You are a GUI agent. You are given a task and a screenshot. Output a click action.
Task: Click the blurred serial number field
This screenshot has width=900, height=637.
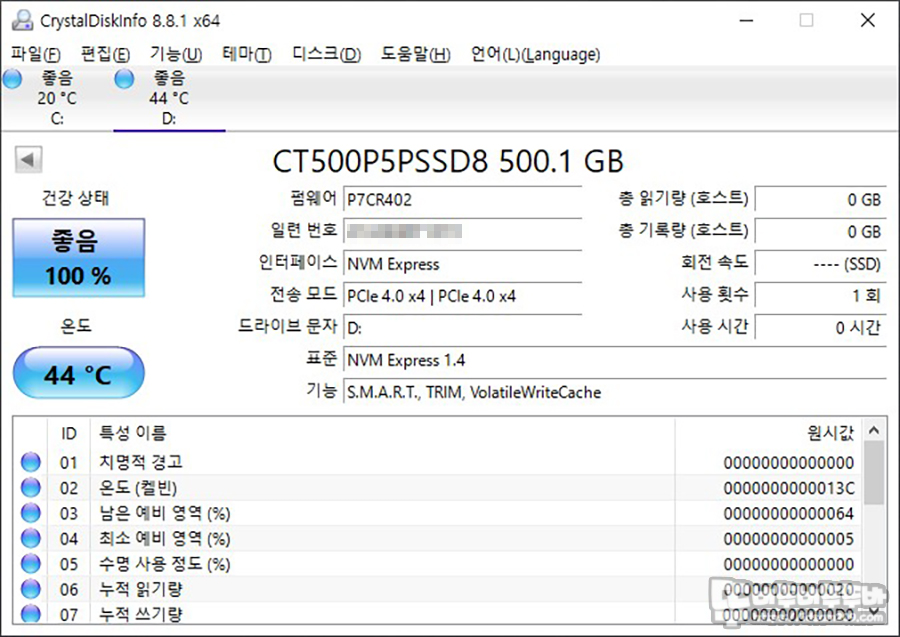(463, 232)
